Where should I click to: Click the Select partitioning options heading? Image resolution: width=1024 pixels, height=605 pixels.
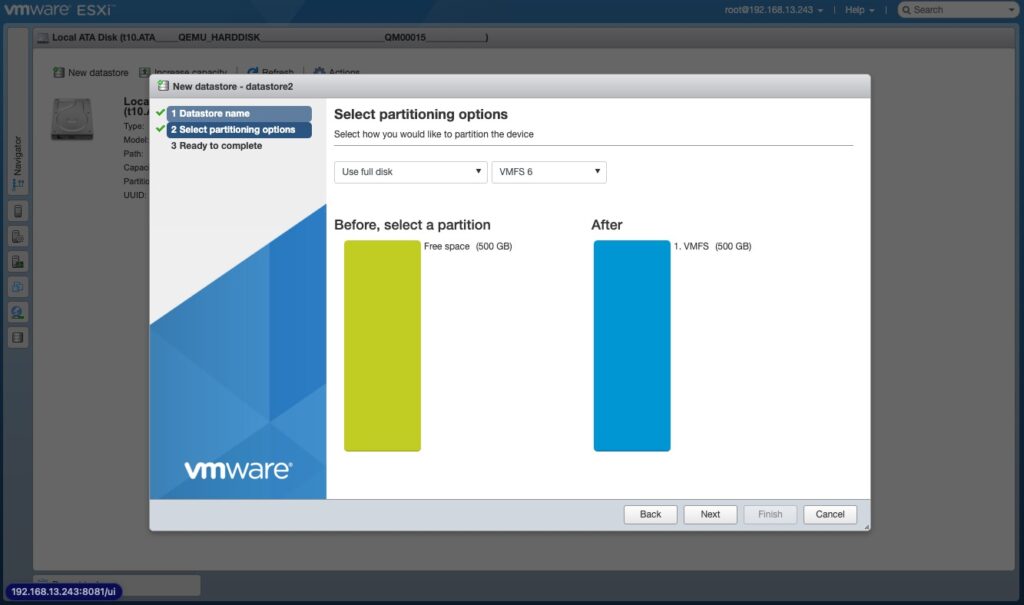coord(421,114)
